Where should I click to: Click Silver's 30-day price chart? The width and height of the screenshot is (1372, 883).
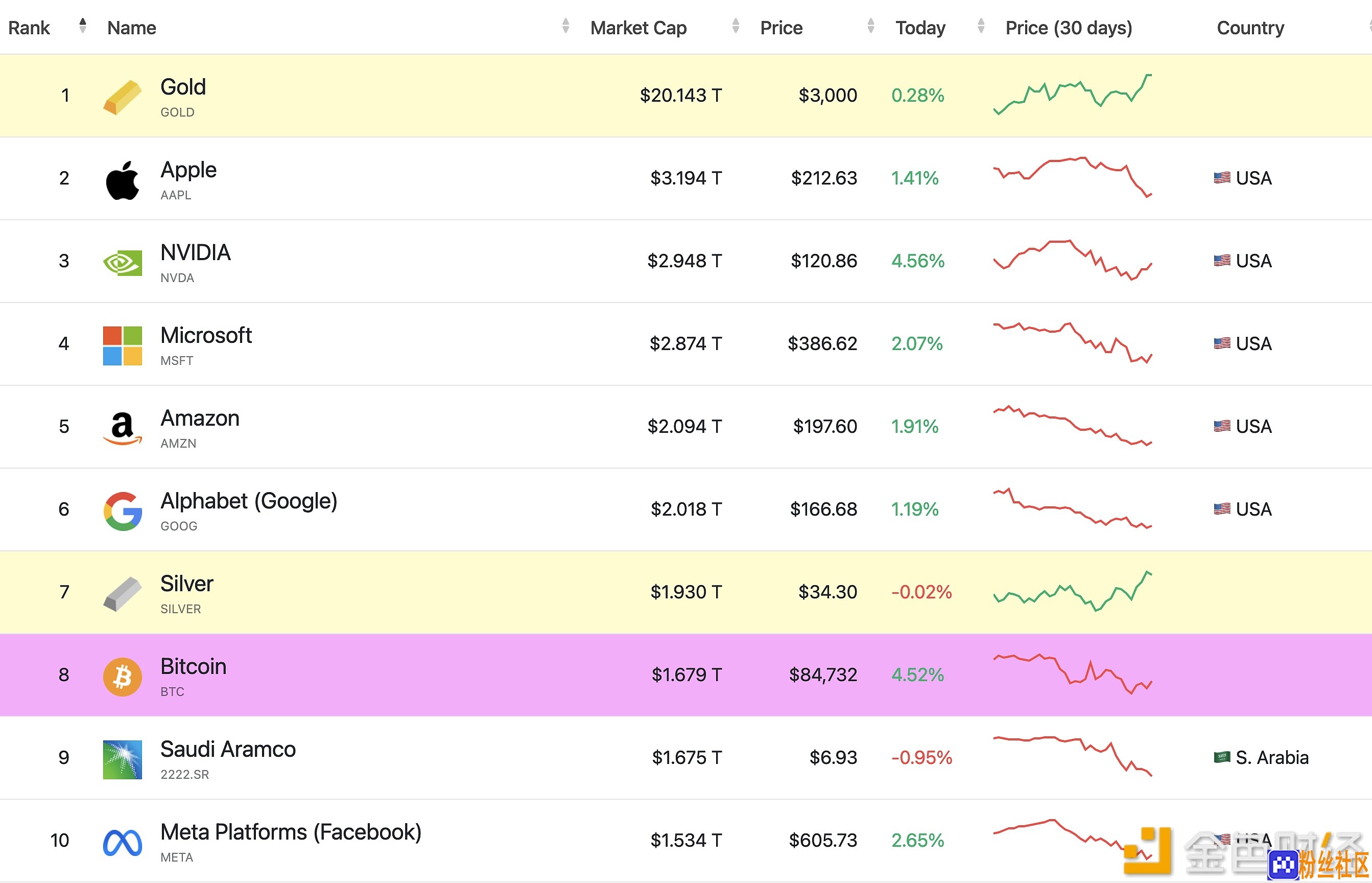tap(1072, 591)
